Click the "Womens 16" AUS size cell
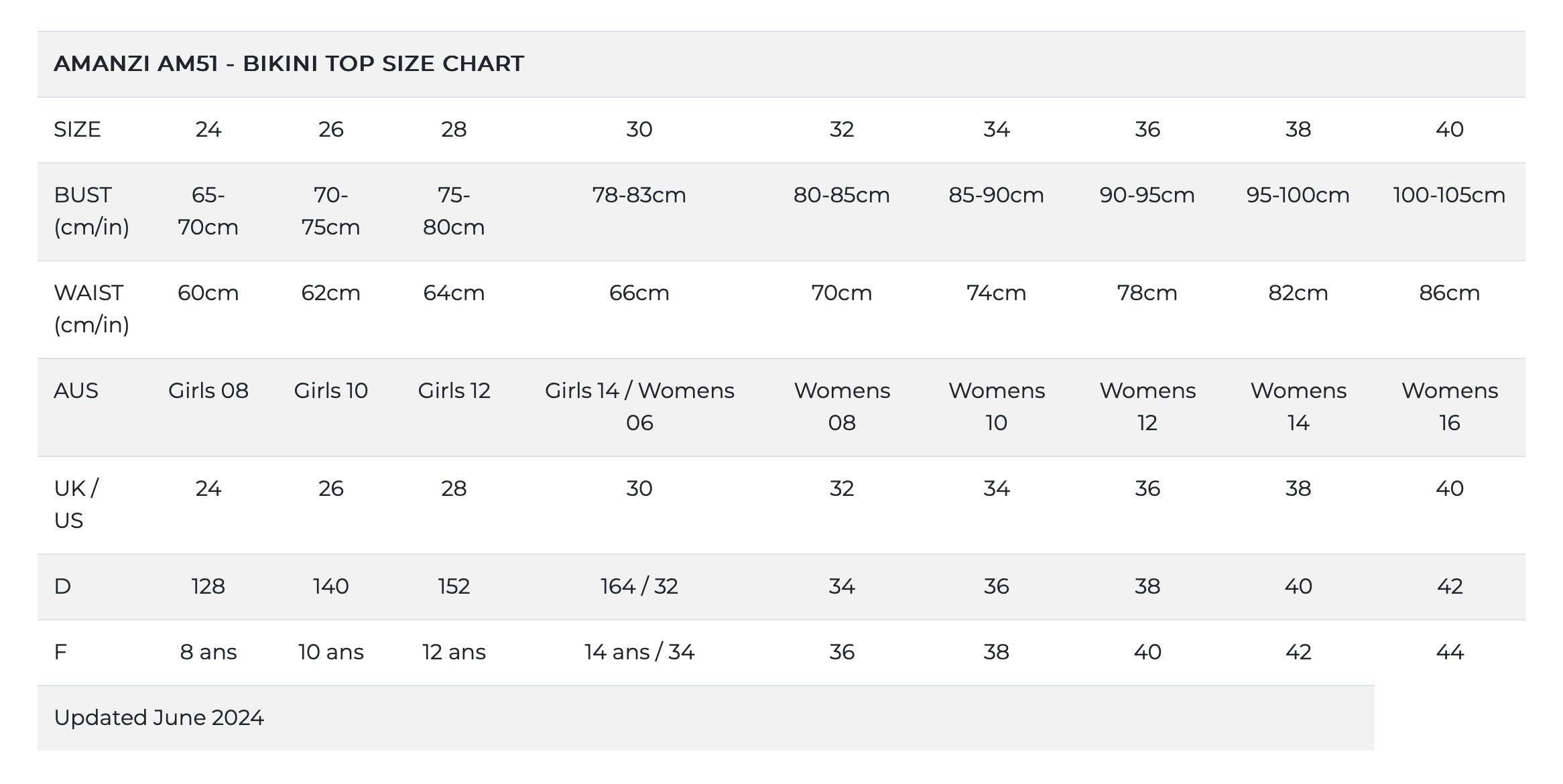 pyautogui.click(x=1449, y=407)
